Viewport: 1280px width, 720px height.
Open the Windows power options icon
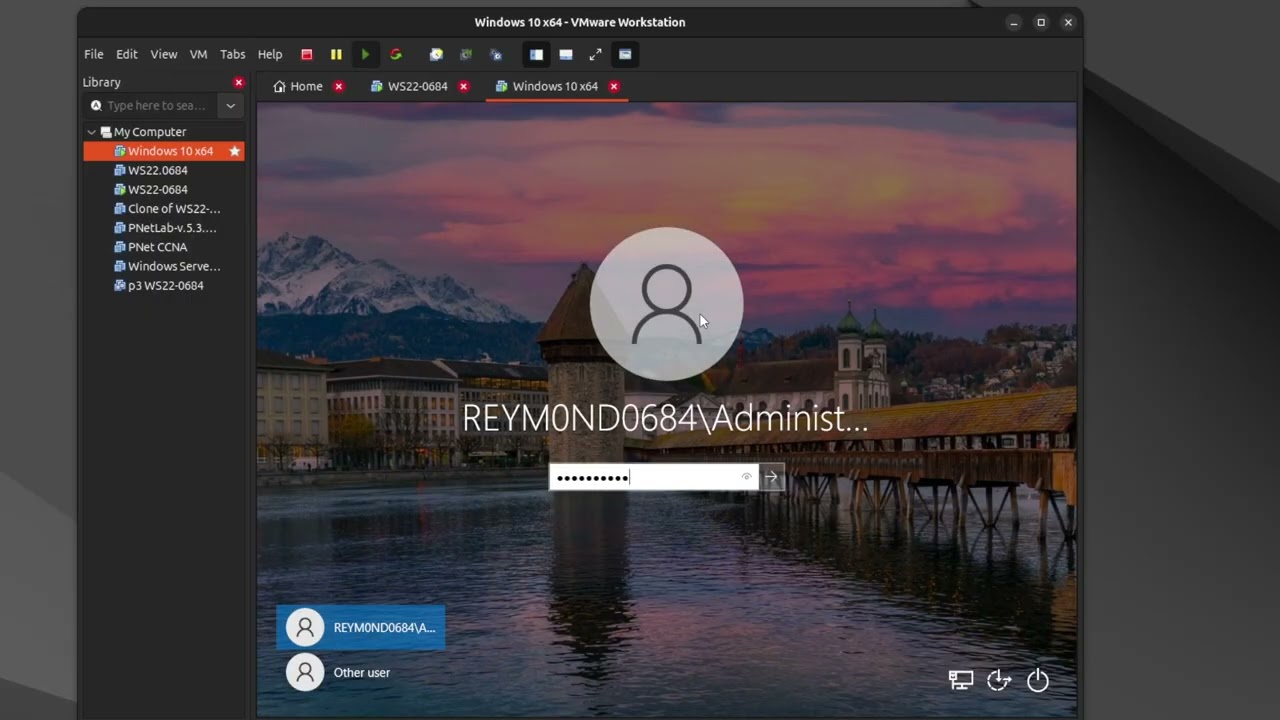click(1038, 681)
